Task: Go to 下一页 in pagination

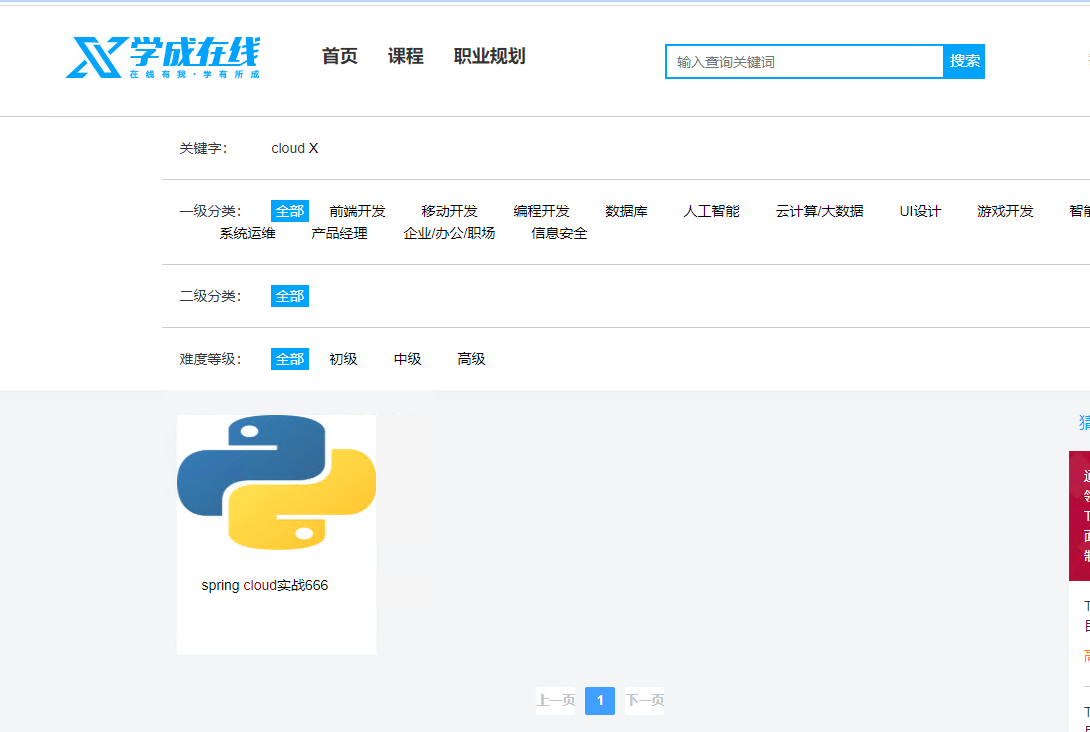Action: [644, 701]
